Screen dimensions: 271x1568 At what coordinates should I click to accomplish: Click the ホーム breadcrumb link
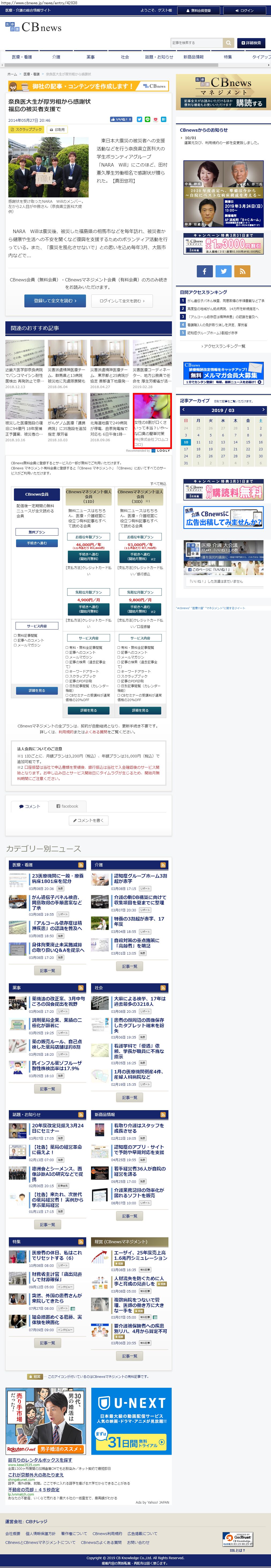(12, 74)
